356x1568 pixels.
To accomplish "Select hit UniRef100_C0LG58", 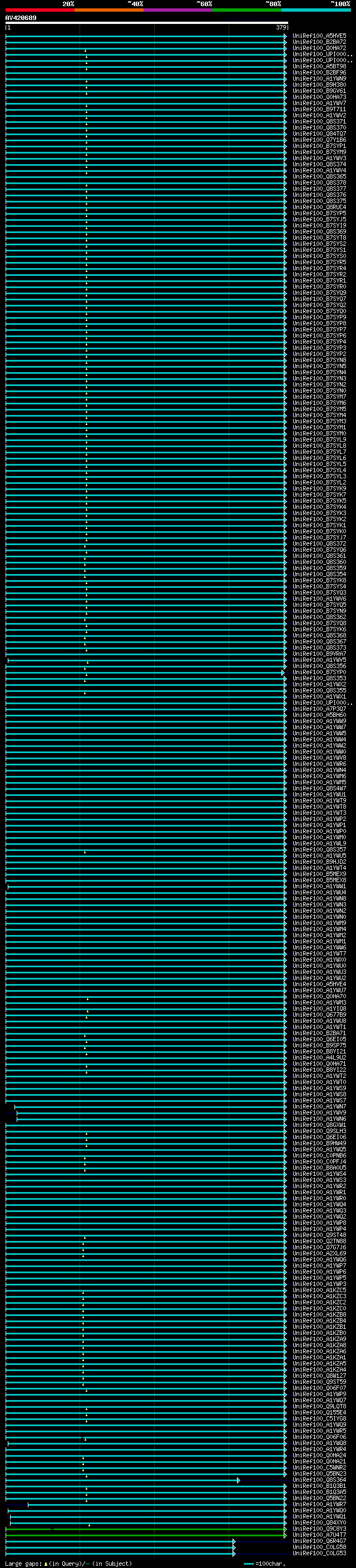I will click(x=319, y=1546).
